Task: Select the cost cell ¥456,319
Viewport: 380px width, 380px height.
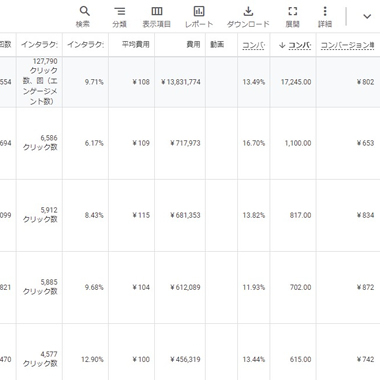Action: tap(185, 359)
